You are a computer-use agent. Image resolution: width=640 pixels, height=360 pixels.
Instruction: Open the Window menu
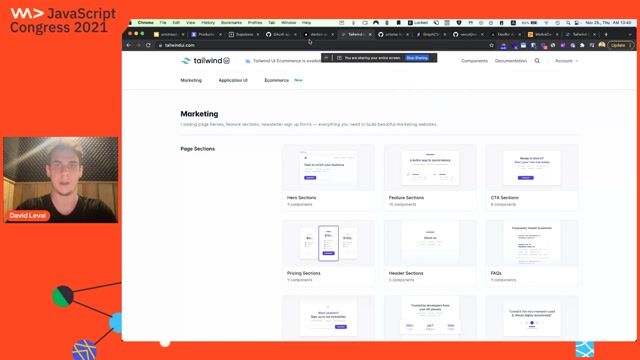[289, 23]
